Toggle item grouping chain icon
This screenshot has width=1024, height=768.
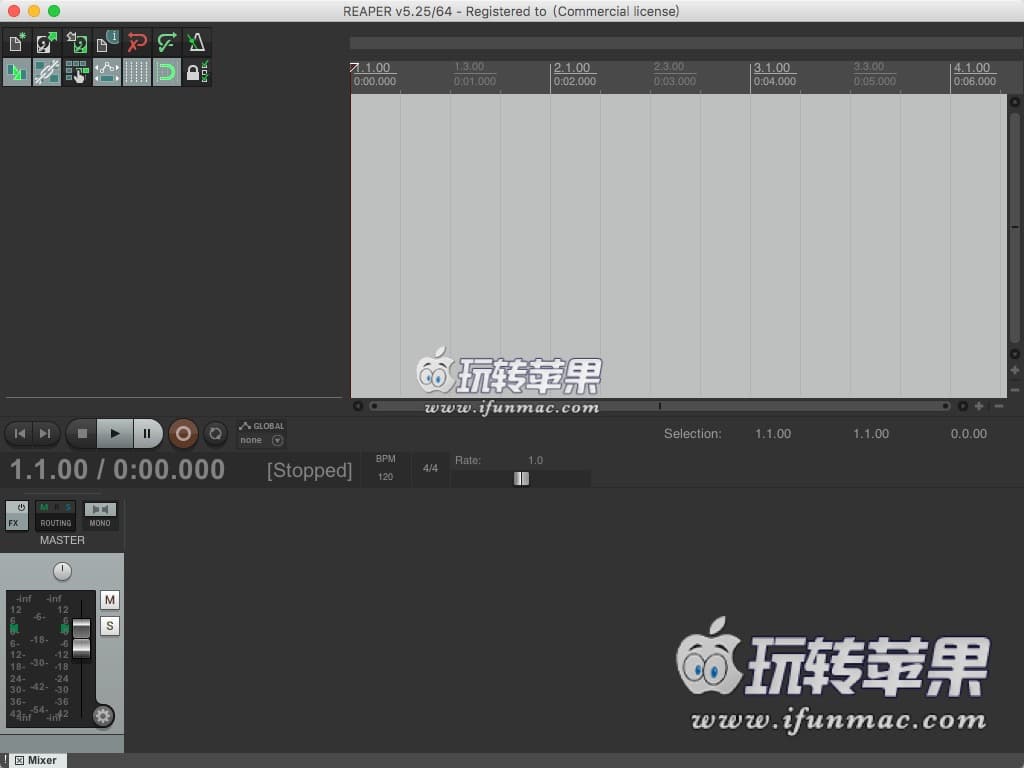[46, 72]
